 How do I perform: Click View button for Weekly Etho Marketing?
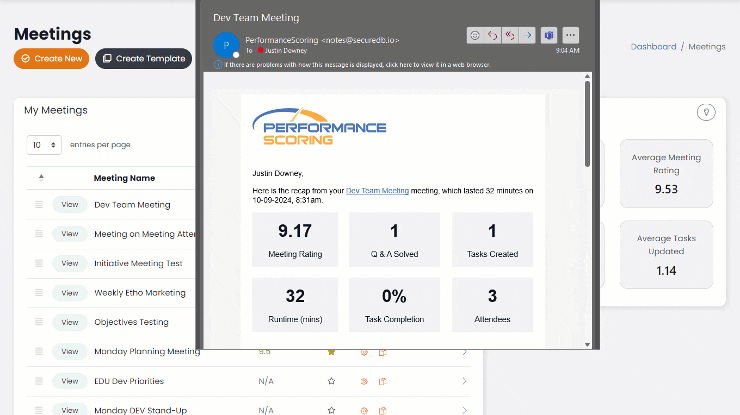pyautogui.click(x=70, y=293)
